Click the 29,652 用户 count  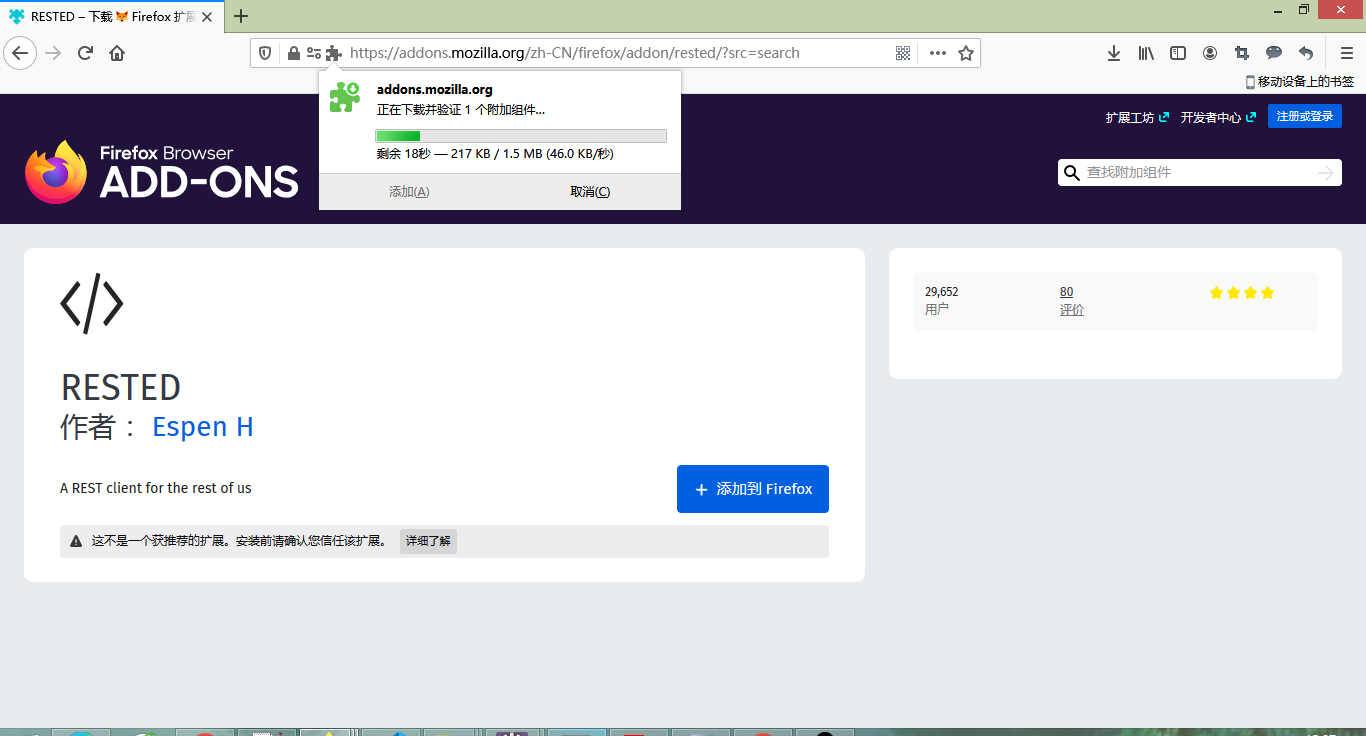942,300
